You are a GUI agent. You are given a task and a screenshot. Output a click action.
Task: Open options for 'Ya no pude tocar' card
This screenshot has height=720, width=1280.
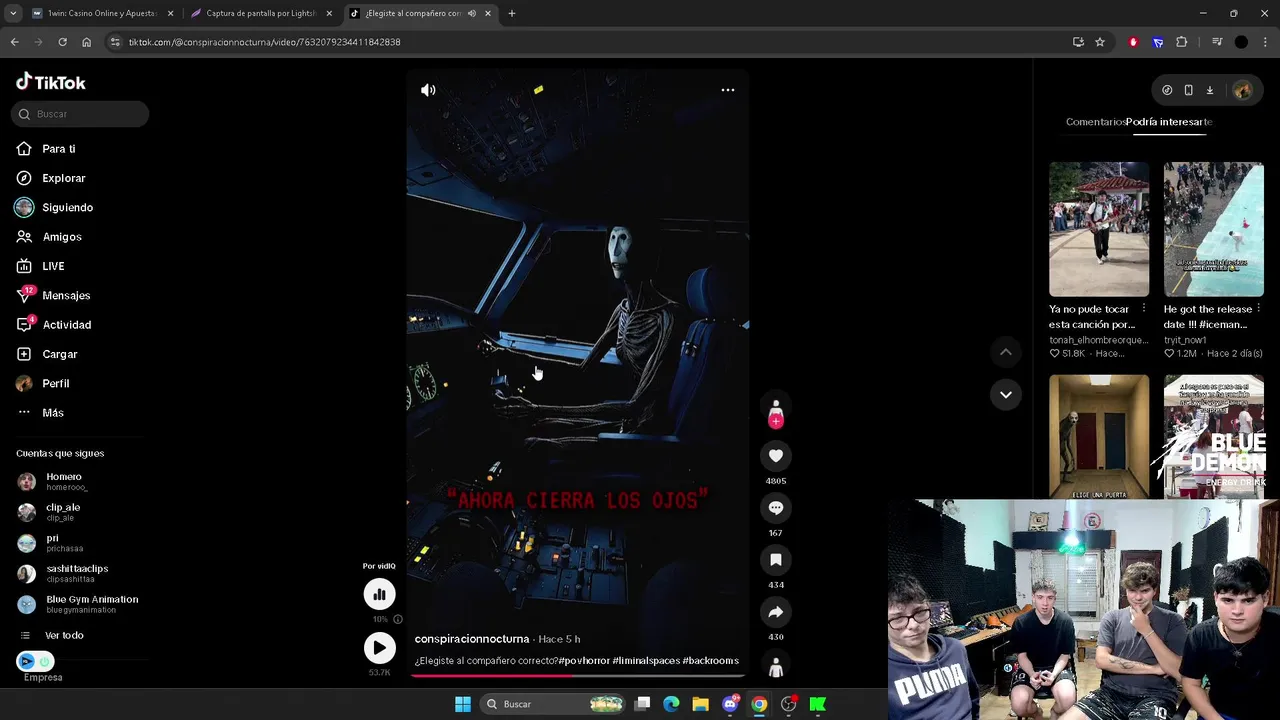(1144, 309)
